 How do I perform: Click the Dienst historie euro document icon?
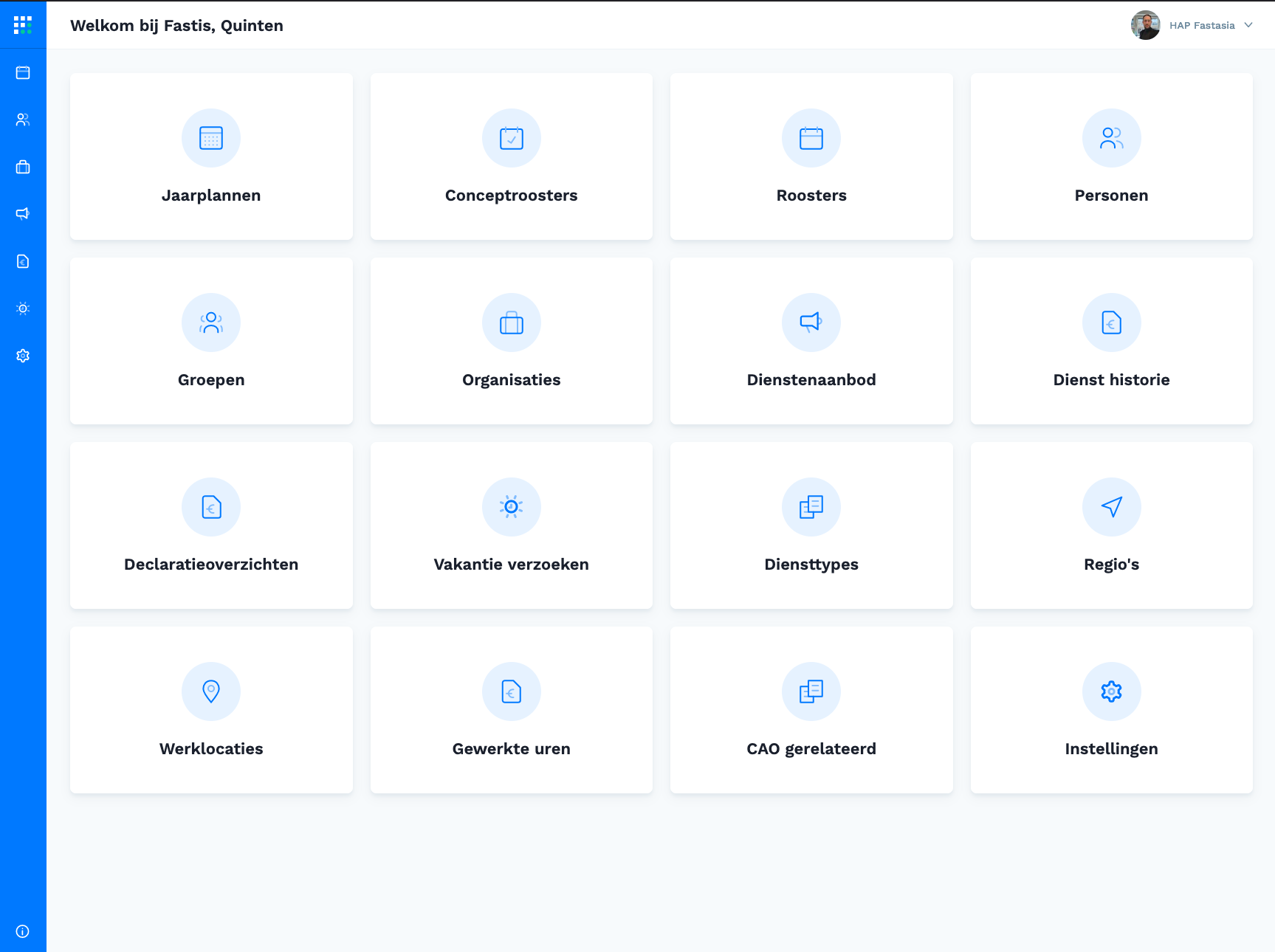pyautogui.click(x=1112, y=322)
